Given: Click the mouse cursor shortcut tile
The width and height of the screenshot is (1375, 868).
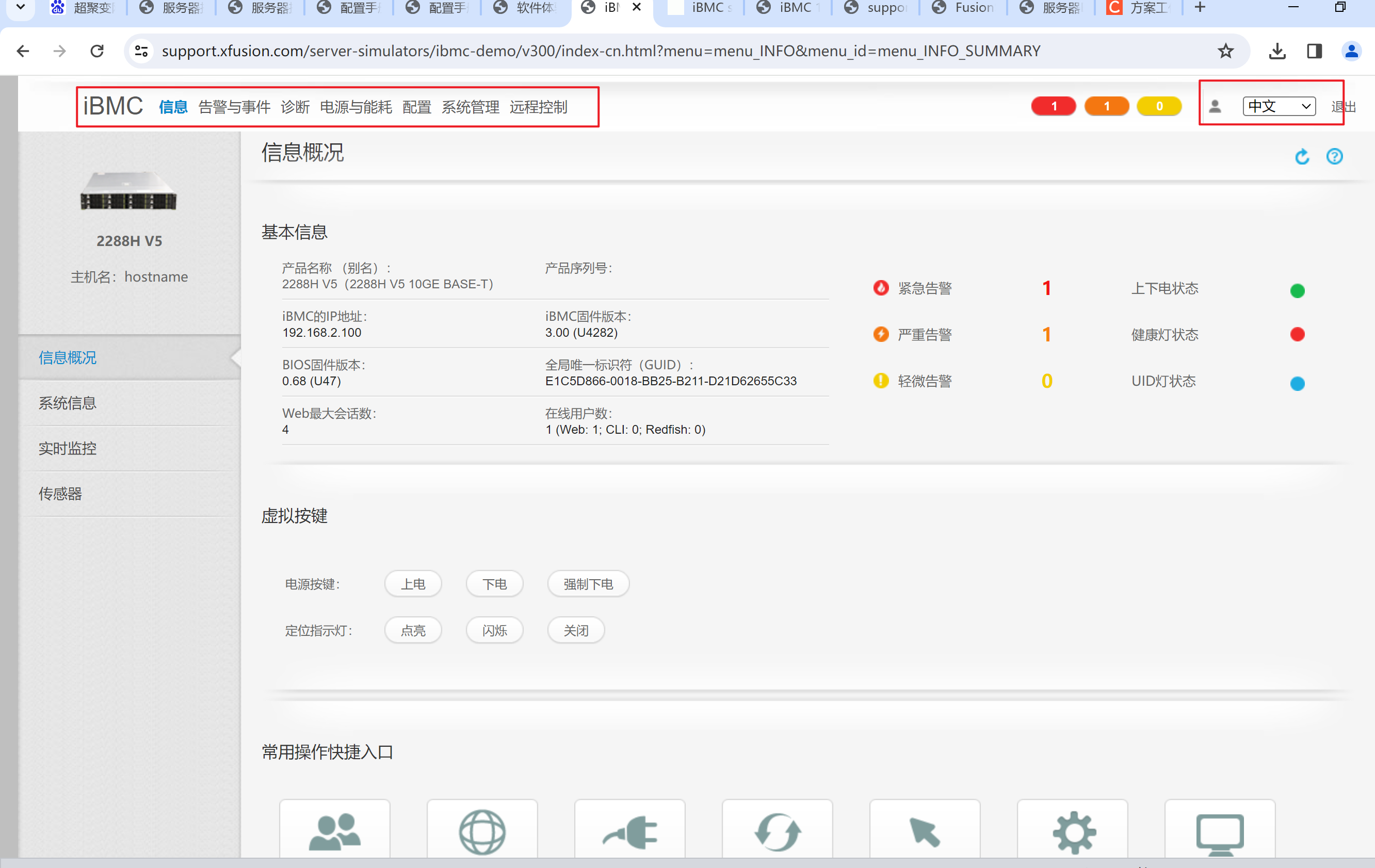Looking at the screenshot, I should (x=925, y=830).
